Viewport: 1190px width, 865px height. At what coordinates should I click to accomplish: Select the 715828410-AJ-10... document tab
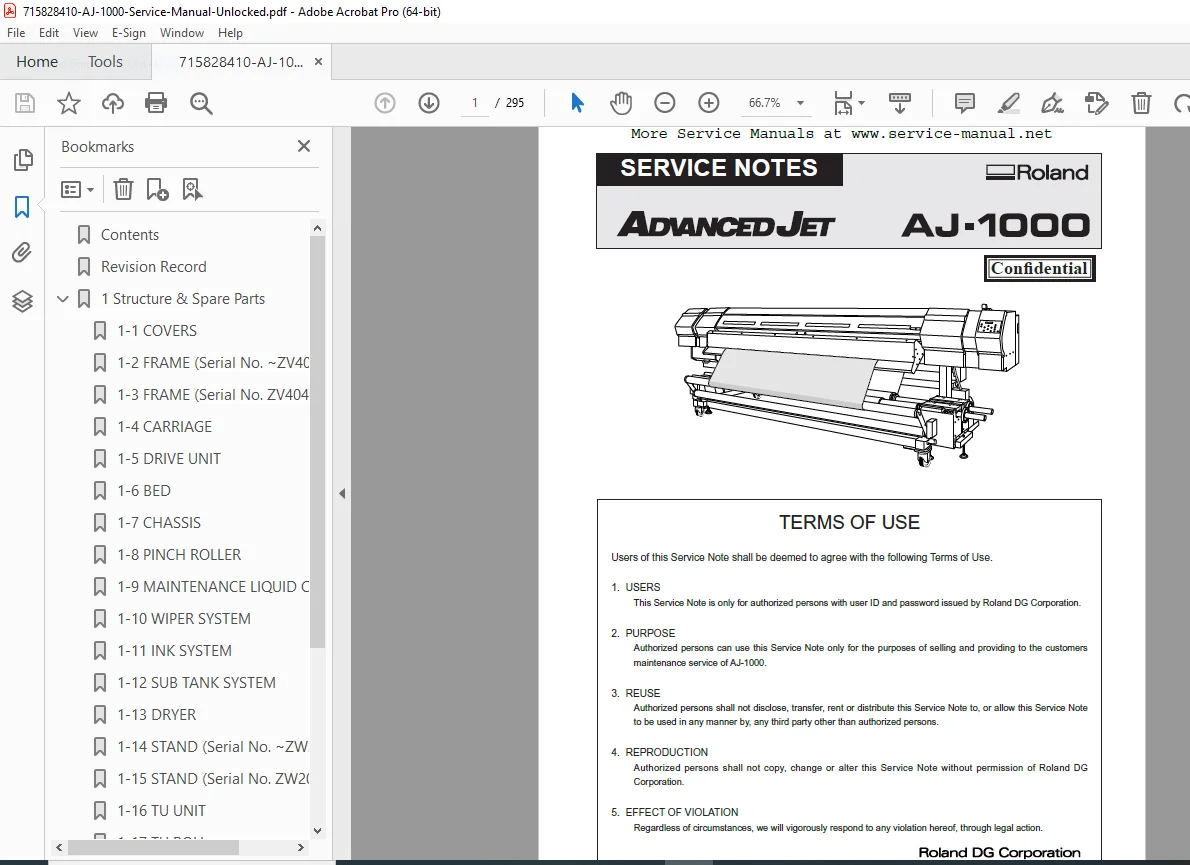(x=241, y=62)
